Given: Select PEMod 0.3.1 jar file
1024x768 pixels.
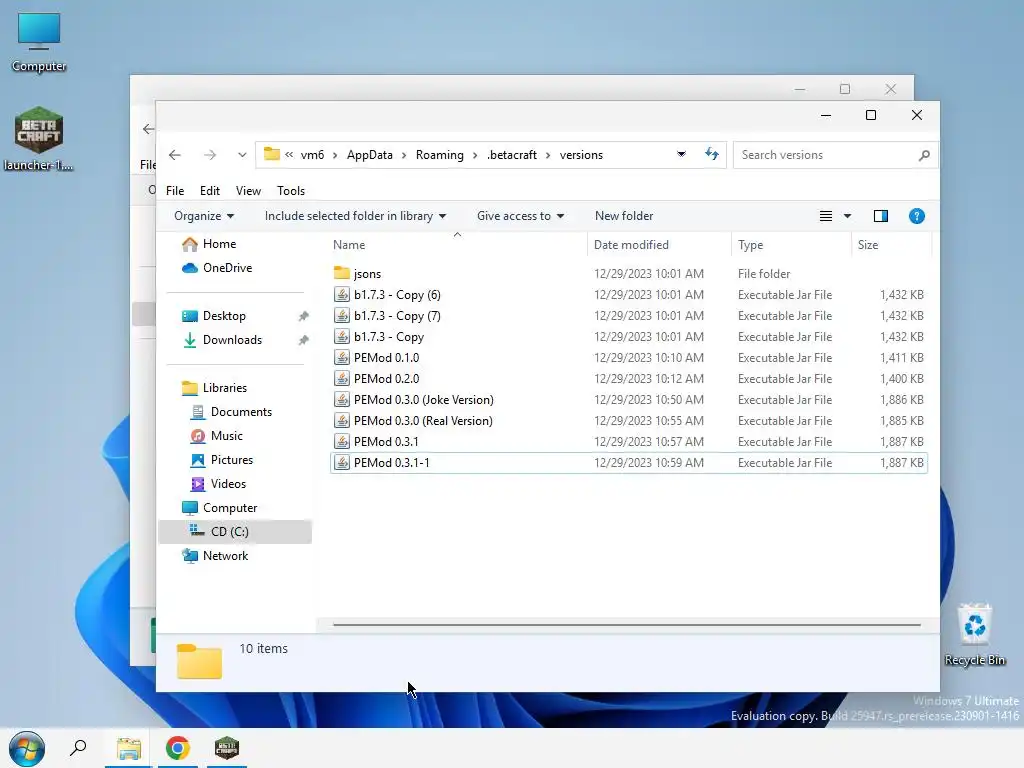Looking at the screenshot, I should 628,441.
